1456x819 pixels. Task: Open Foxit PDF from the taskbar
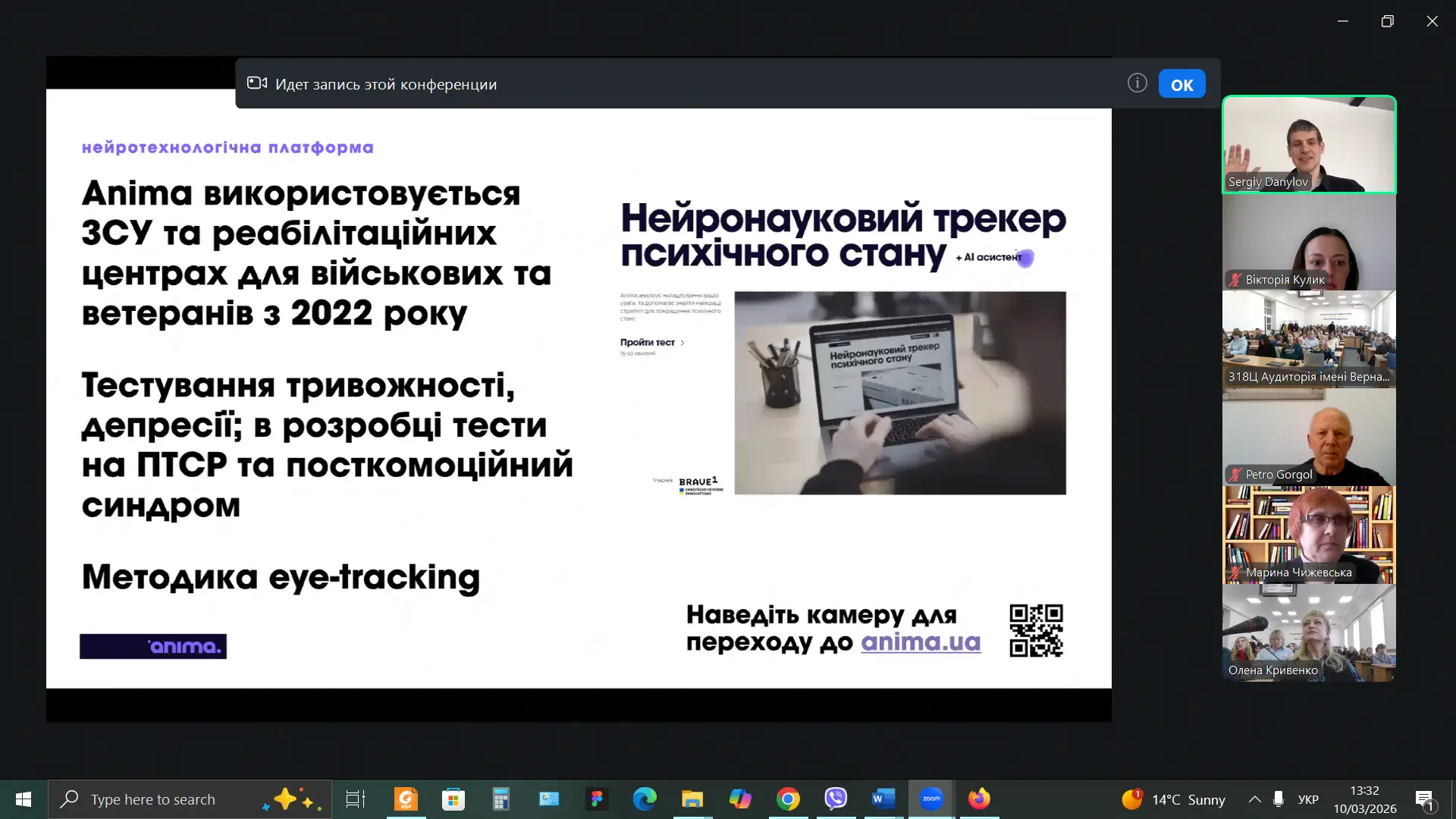pyautogui.click(x=406, y=799)
